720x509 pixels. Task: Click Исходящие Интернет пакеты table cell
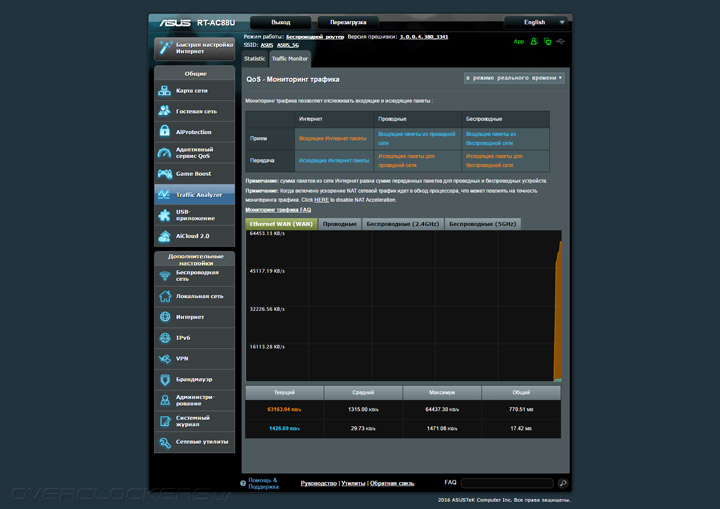[334, 160]
